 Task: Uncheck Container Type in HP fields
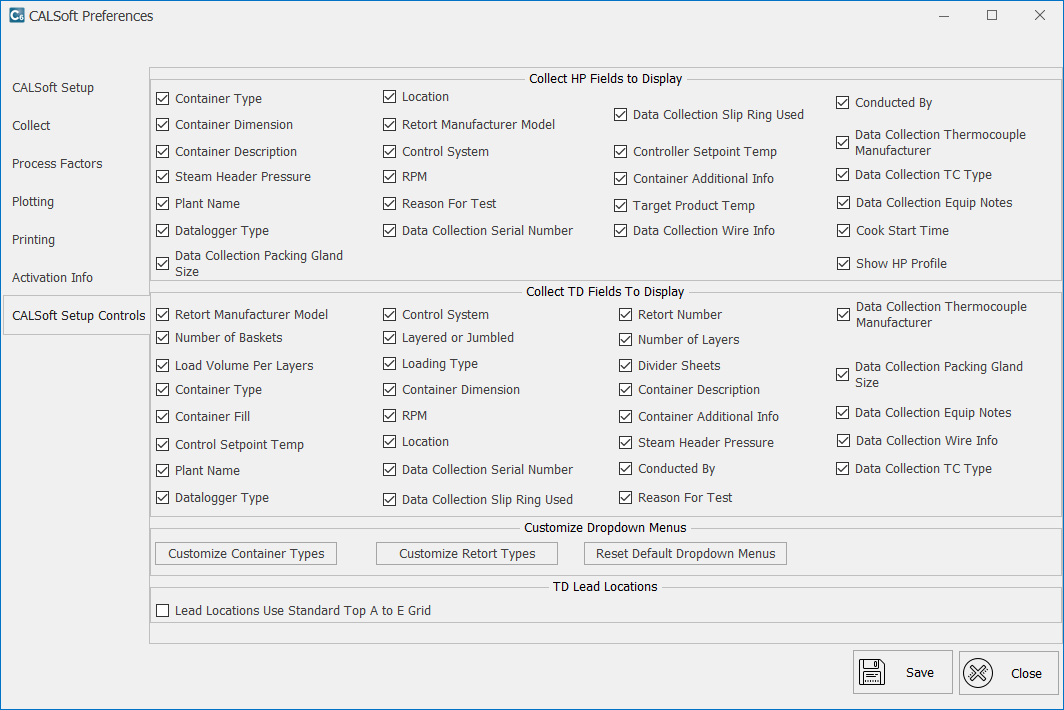(163, 98)
